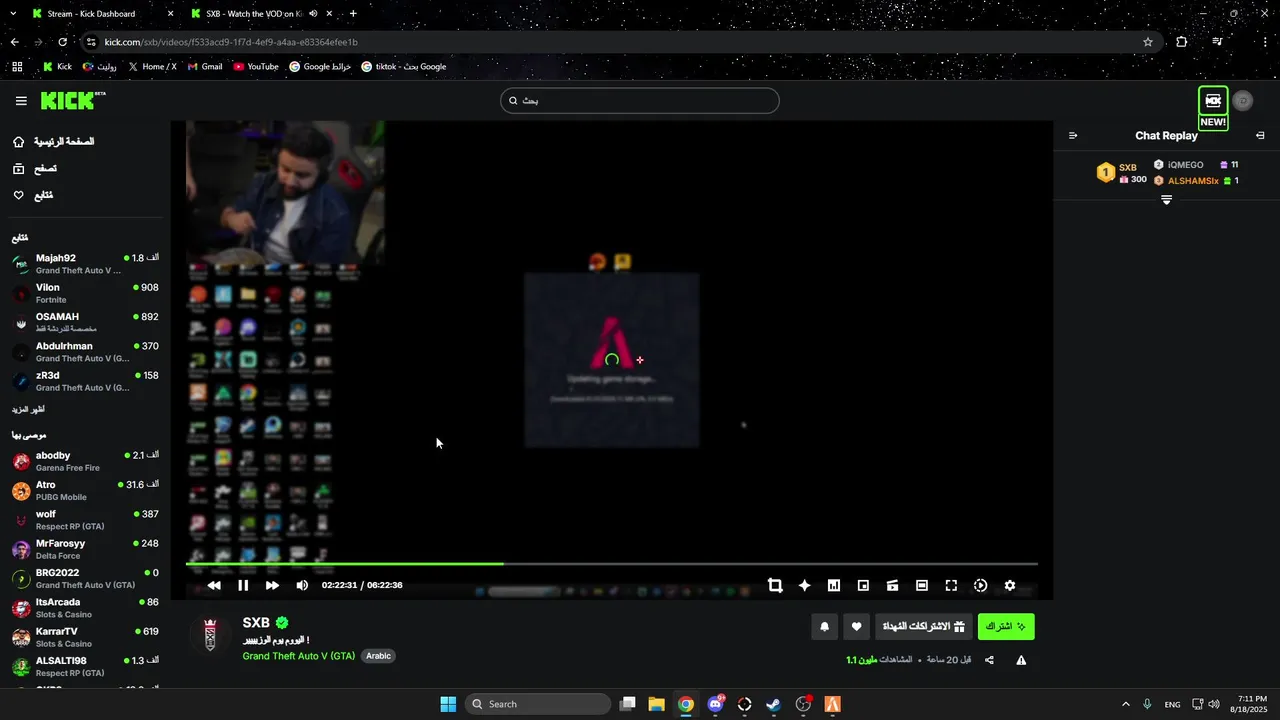The width and height of the screenshot is (1280, 720).
Task: Pause the VOD playback
Action: (243, 585)
